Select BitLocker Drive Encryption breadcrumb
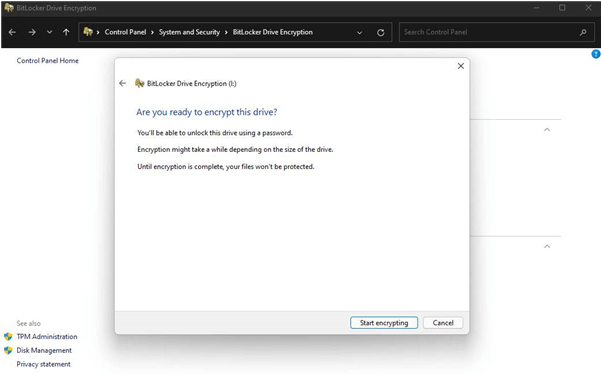The image size is (602, 374). pos(273,32)
